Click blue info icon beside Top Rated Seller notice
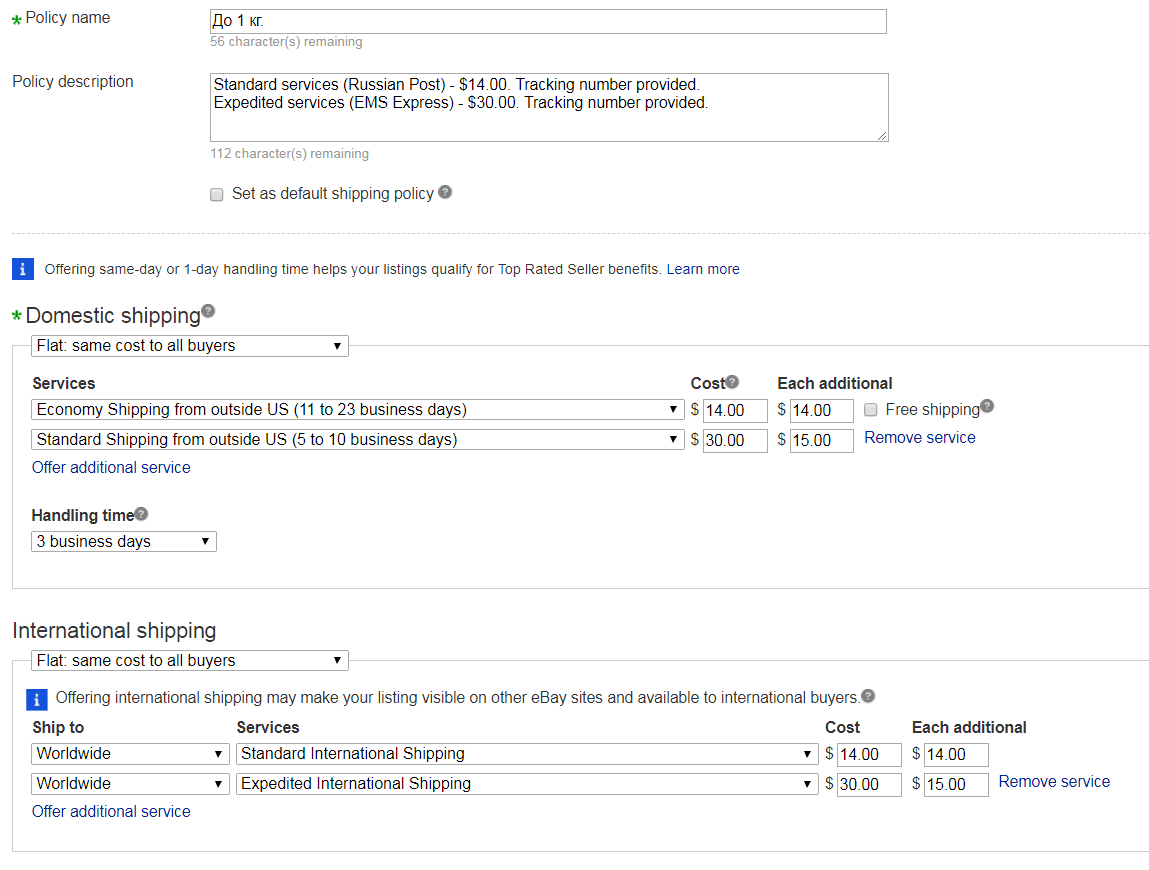The width and height of the screenshot is (1149, 870). coord(23,269)
